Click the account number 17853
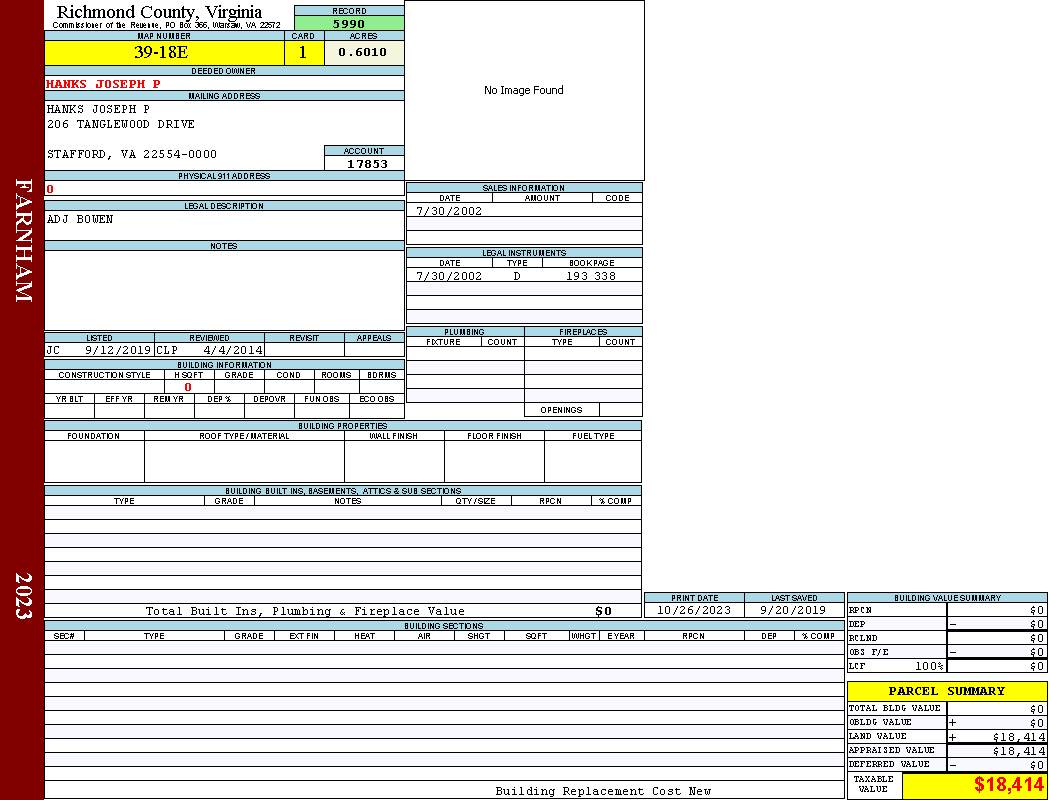Image resolution: width=1050 pixels, height=800 pixels. click(x=366, y=164)
